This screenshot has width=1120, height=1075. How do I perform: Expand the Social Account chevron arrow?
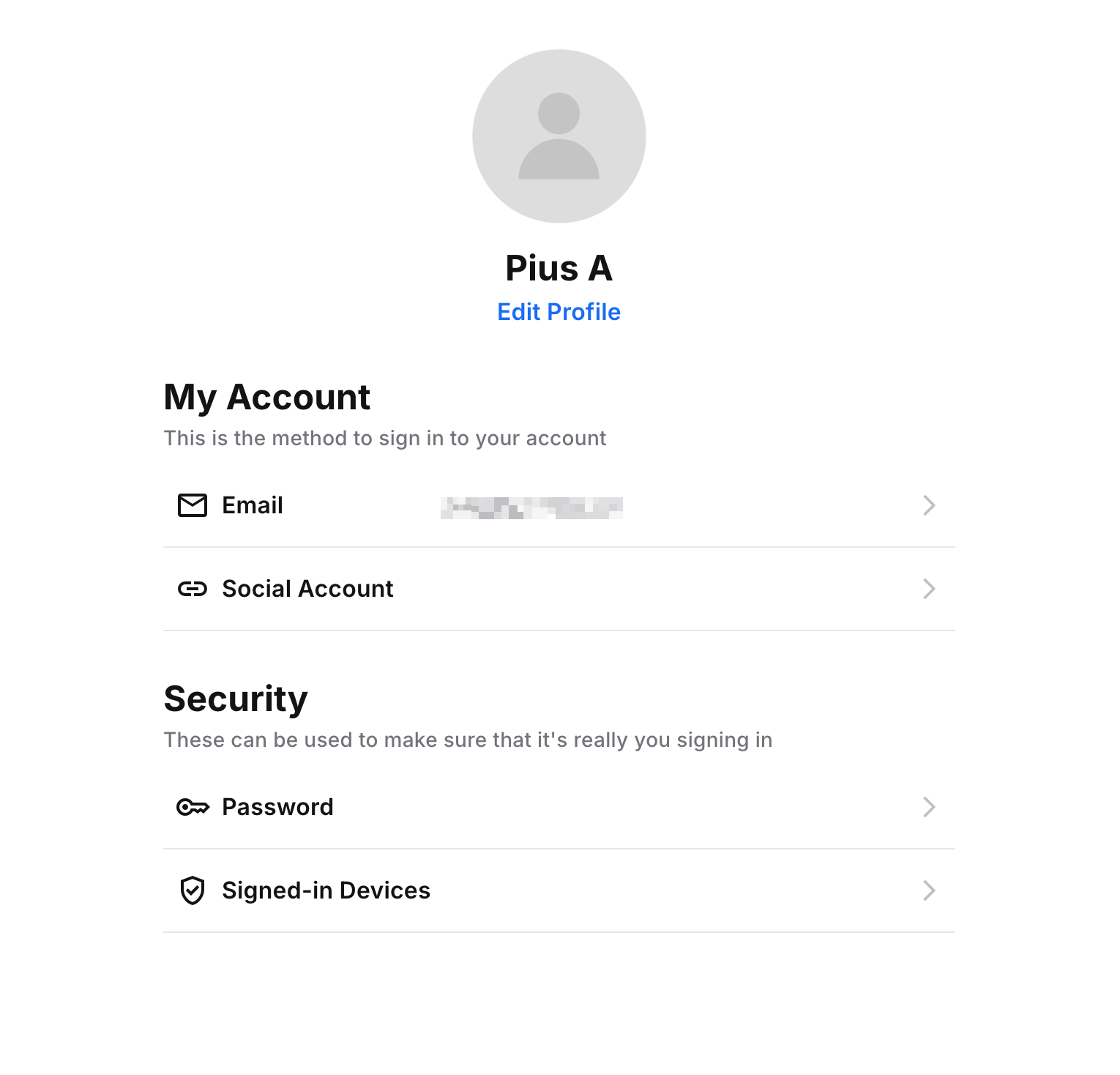pyautogui.click(x=929, y=589)
